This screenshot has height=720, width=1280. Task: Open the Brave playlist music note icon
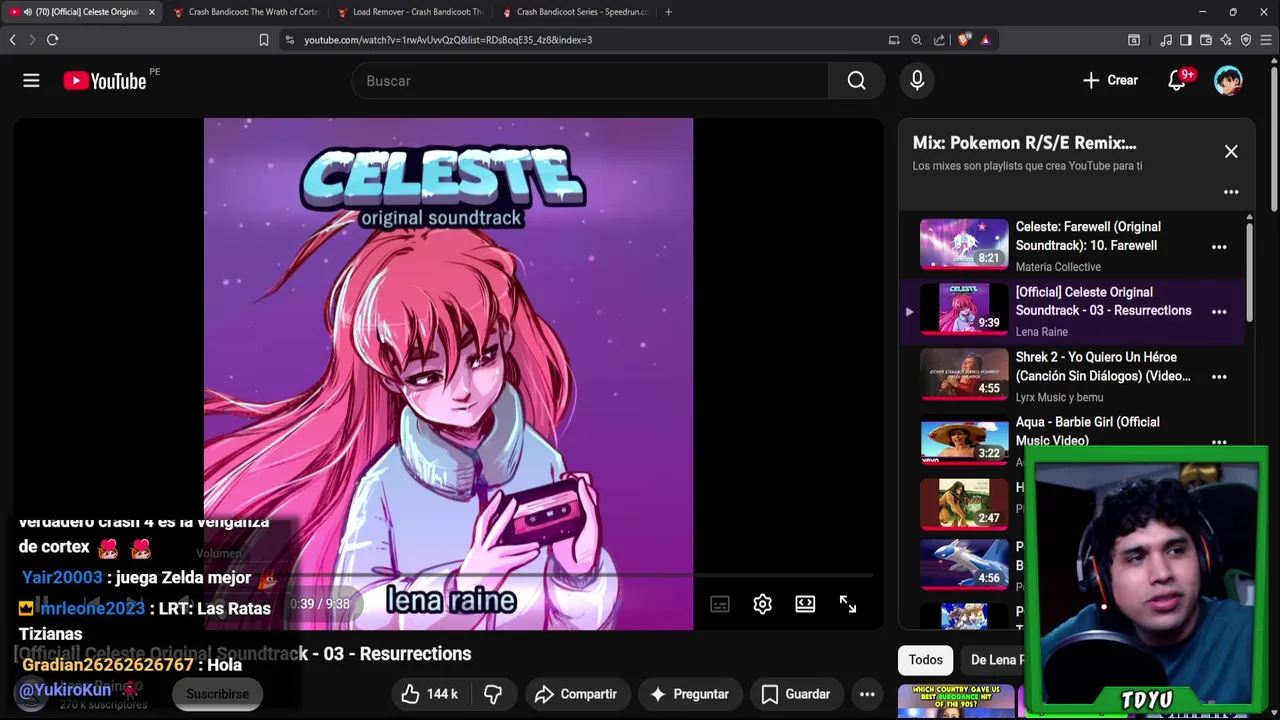pyautogui.click(x=1166, y=40)
